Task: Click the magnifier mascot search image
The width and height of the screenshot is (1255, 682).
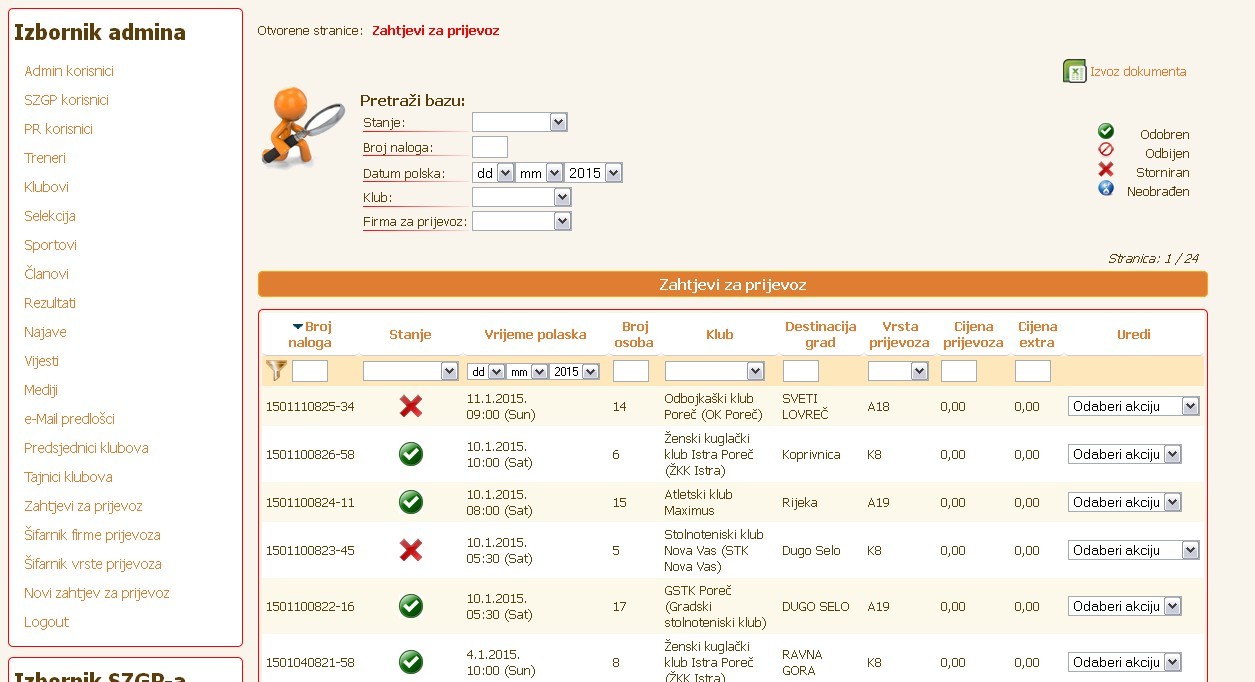Action: click(303, 127)
